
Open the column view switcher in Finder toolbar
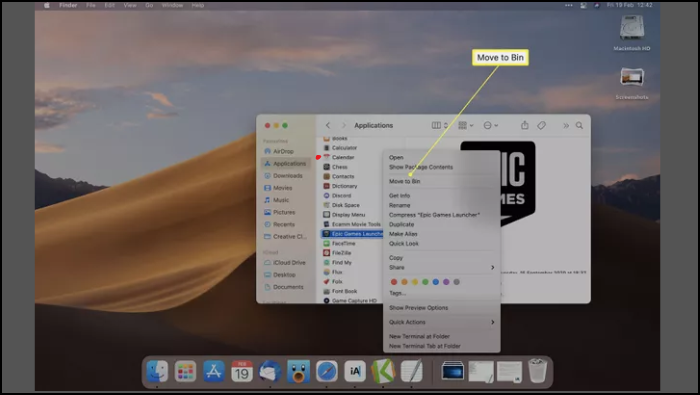tap(439, 125)
